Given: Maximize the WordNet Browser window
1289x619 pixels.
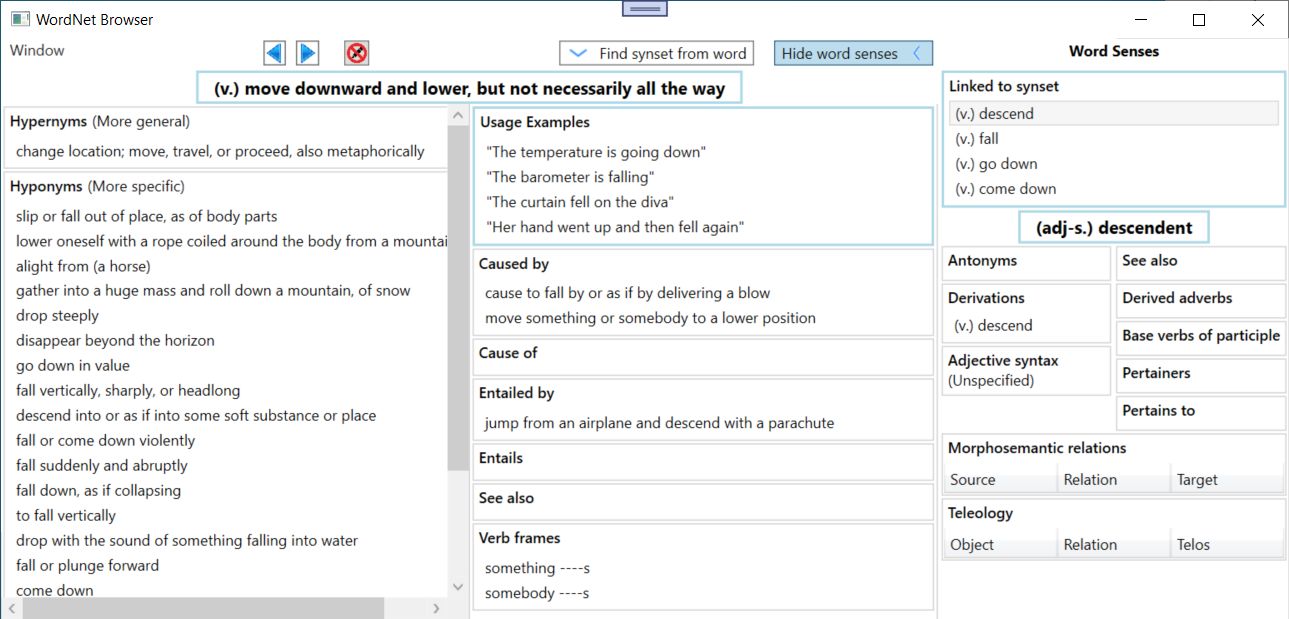Looking at the screenshot, I should pyautogui.click(x=1199, y=20).
